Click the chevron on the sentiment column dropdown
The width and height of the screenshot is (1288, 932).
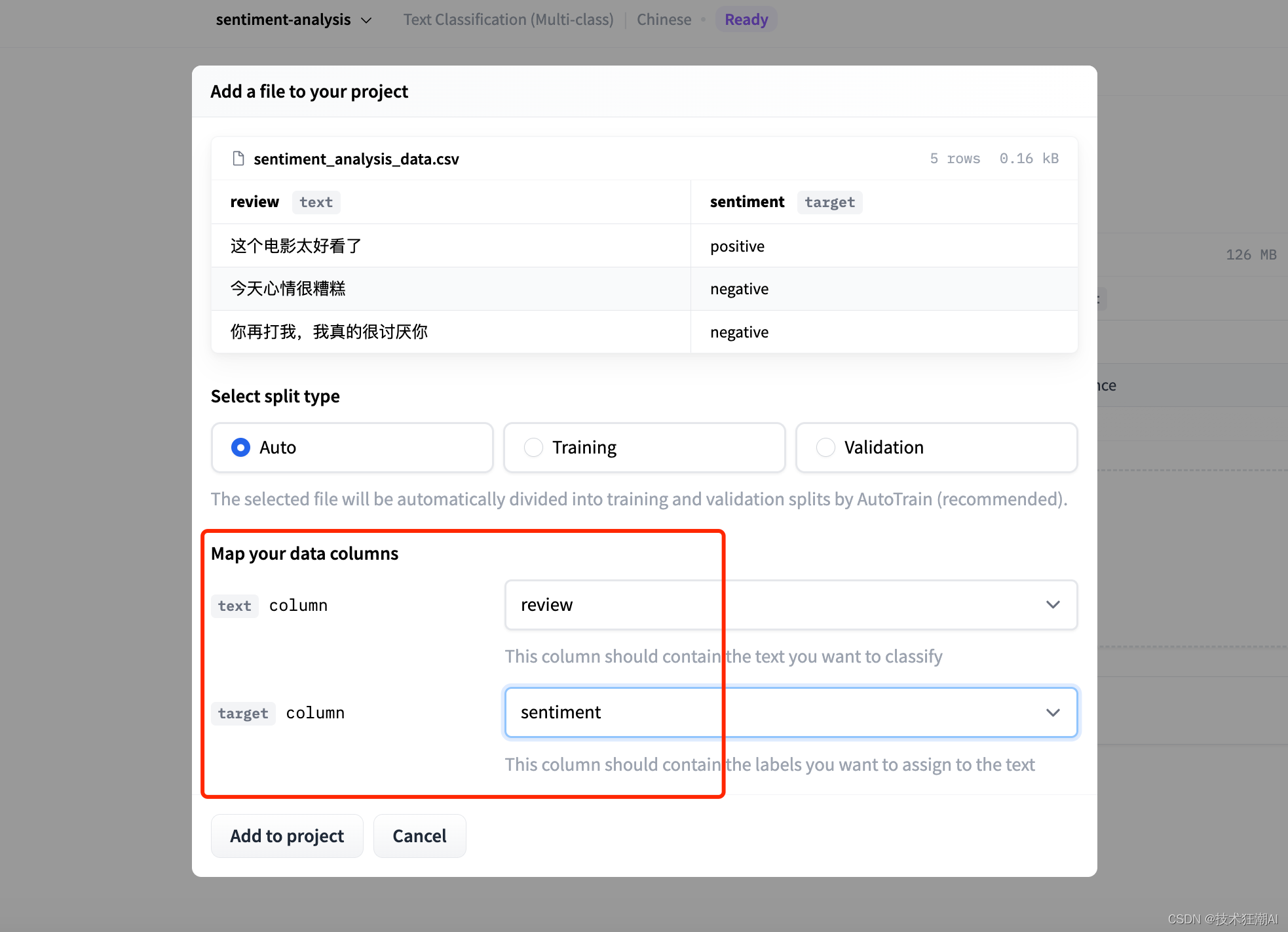(x=1053, y=712)
